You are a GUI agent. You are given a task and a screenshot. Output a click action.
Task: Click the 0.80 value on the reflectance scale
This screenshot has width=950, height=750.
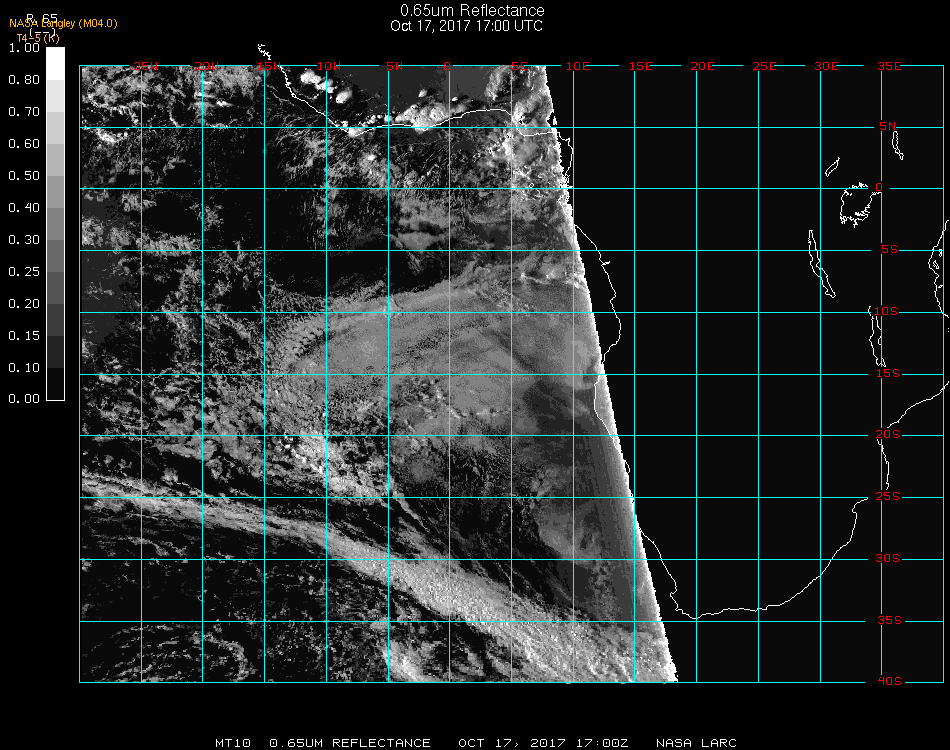pyautogui.click(x=24, y=79)
